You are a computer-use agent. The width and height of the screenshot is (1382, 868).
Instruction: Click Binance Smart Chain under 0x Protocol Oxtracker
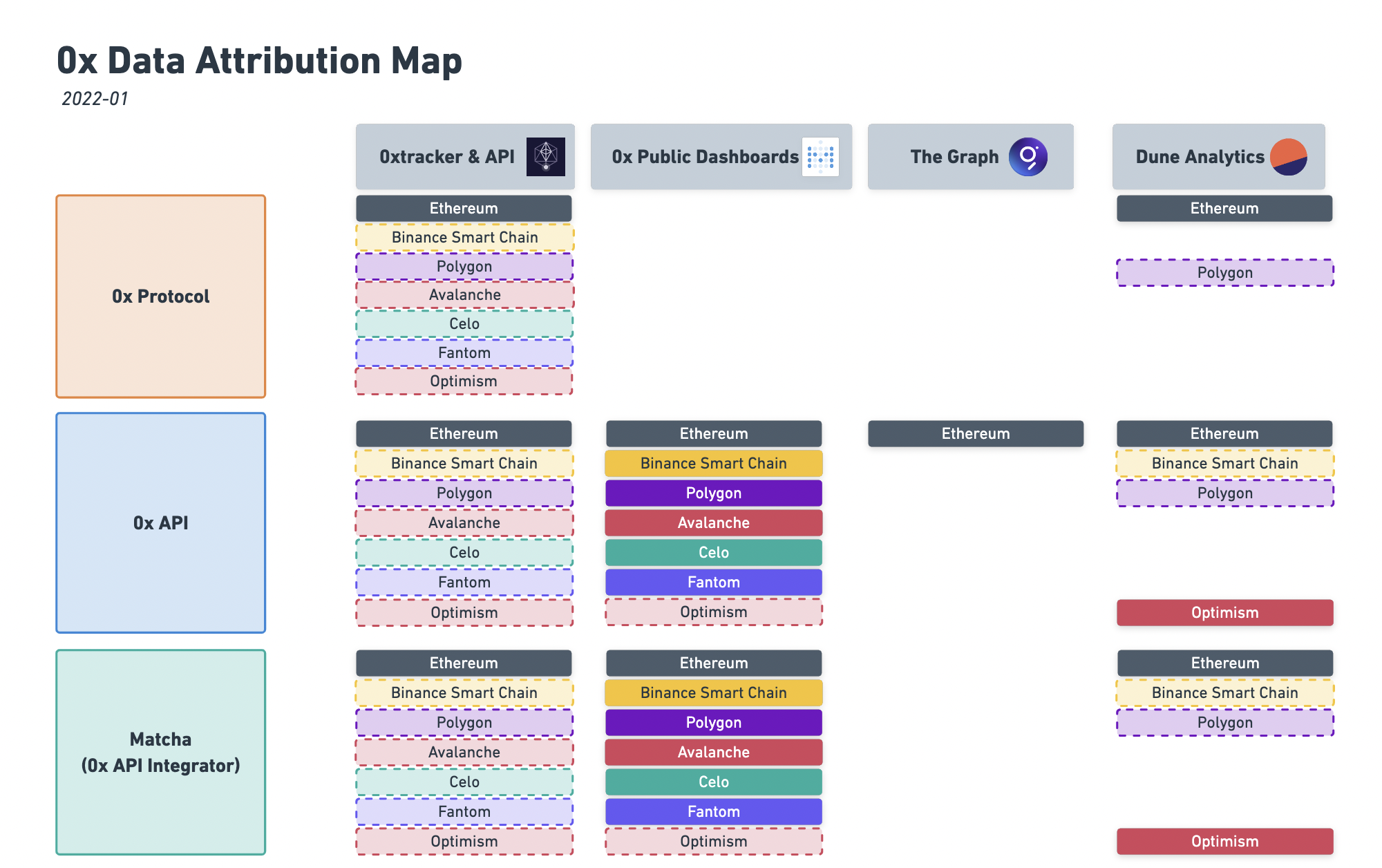pyautogui.click(x=465, y=238)
